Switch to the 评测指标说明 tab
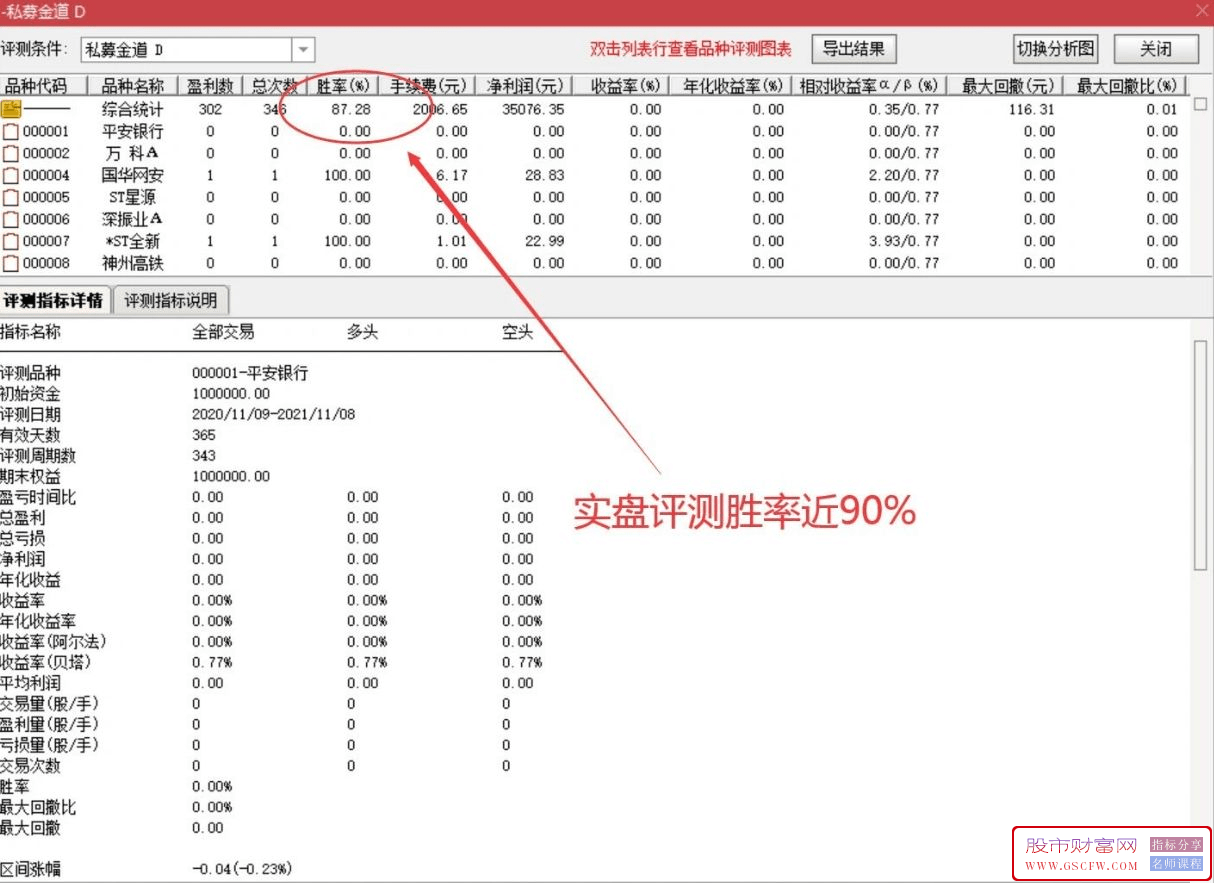 tap(170, 300)
